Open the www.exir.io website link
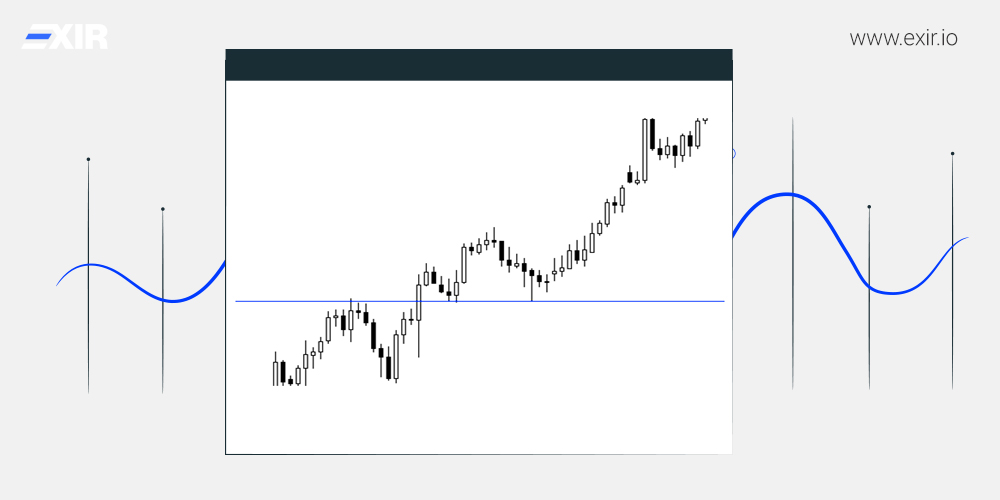Image resolution: width=1000 pixels, height=500 pixels. tap(903, 38)
